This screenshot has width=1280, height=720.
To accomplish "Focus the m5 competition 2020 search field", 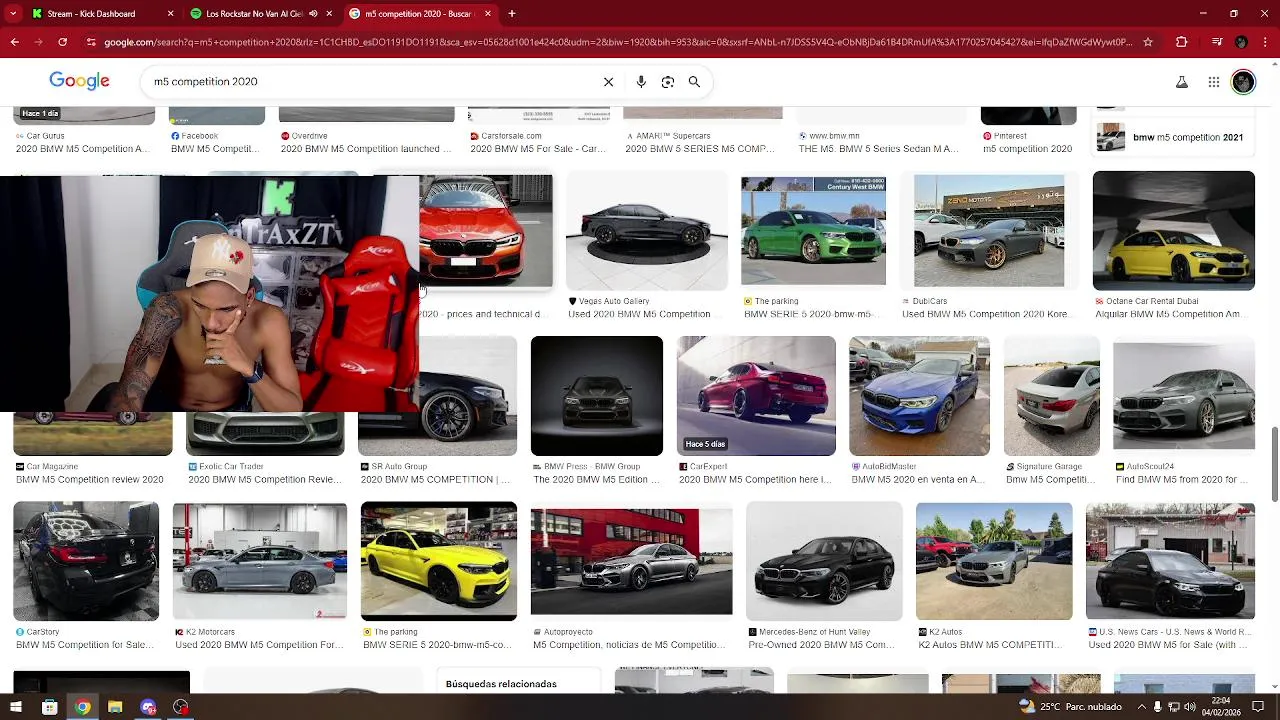I will point(370,82).
